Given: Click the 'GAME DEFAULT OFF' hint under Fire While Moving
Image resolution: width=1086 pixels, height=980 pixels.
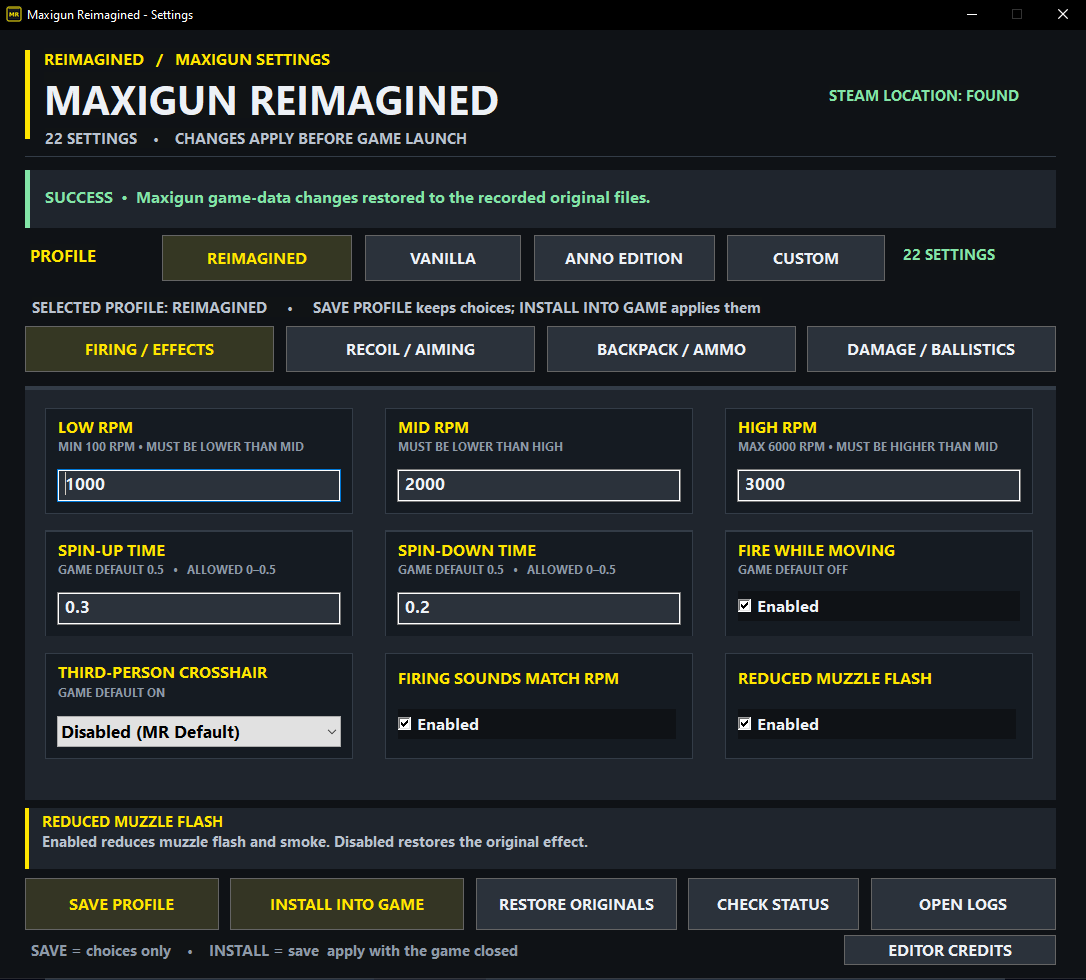Looking at the screenshot, I should click(792, 569).
